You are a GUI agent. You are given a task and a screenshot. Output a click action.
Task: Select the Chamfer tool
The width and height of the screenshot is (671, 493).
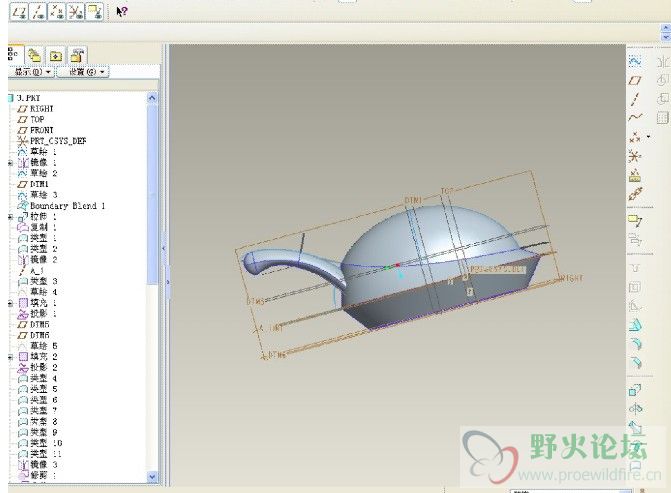pos(635,362)
